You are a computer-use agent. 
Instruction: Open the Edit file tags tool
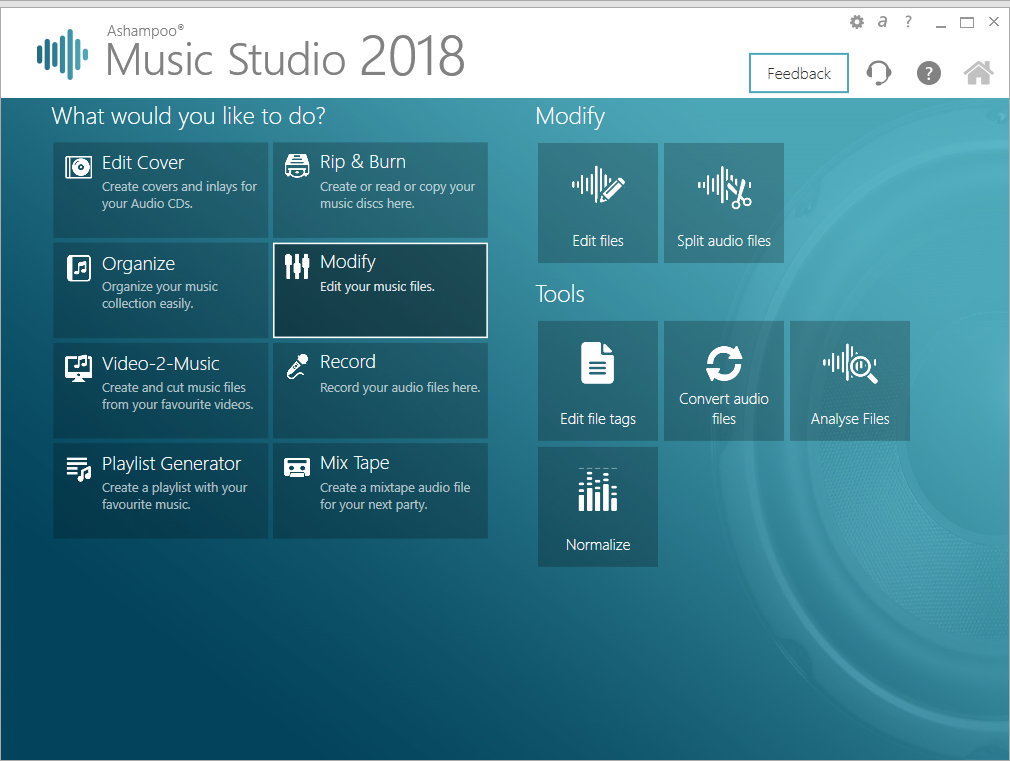coord(597,380)
